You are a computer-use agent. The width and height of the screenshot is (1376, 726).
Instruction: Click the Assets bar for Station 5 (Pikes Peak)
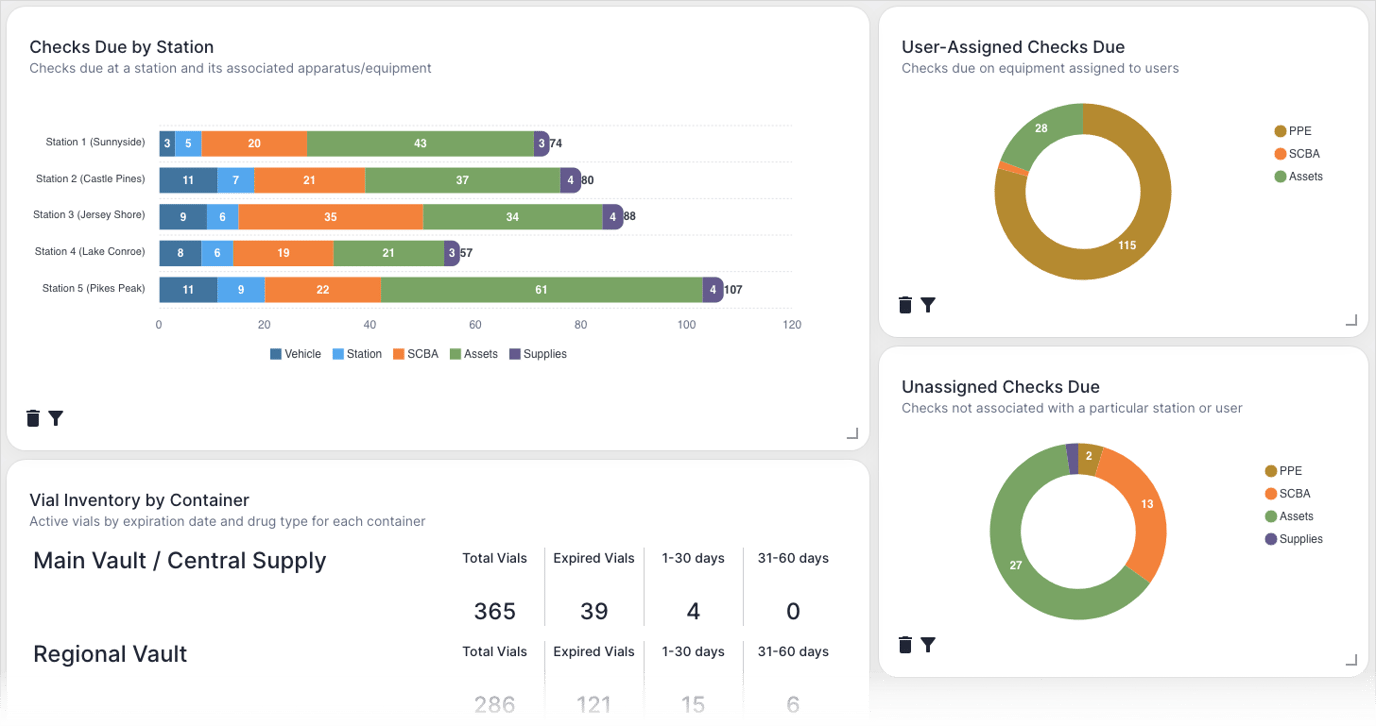[541, 289]
